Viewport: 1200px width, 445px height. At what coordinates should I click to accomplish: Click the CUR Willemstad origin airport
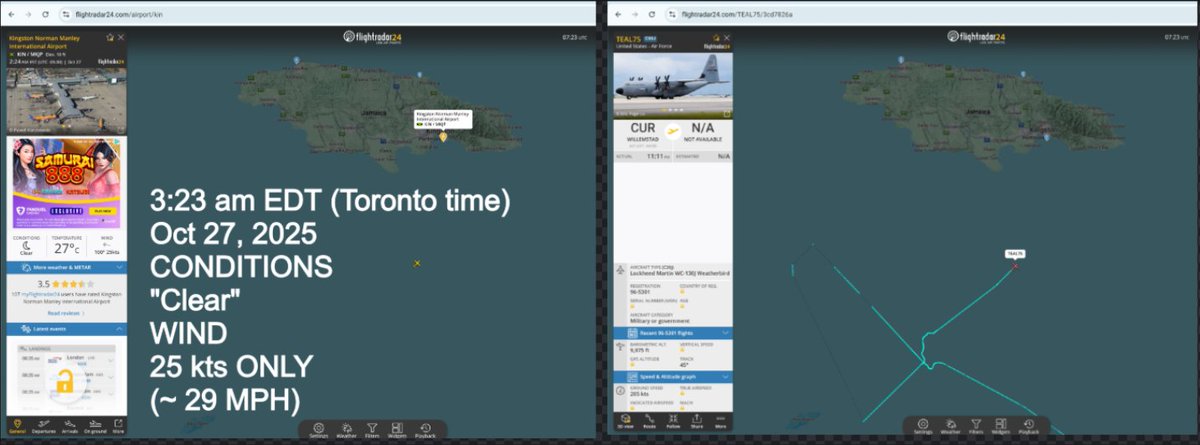pos(642,133)
